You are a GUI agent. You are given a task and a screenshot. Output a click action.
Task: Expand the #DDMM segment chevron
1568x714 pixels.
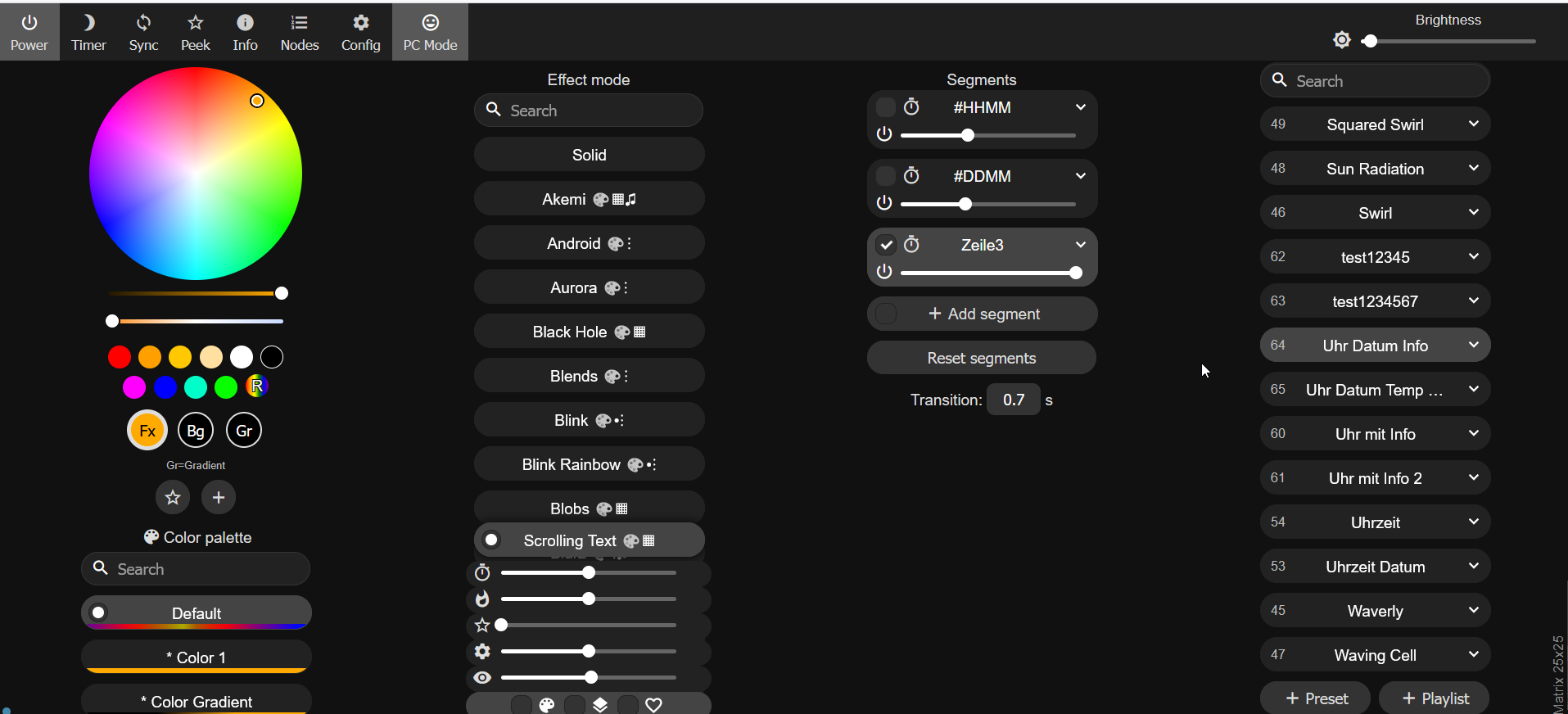(x=1080, y=176)
